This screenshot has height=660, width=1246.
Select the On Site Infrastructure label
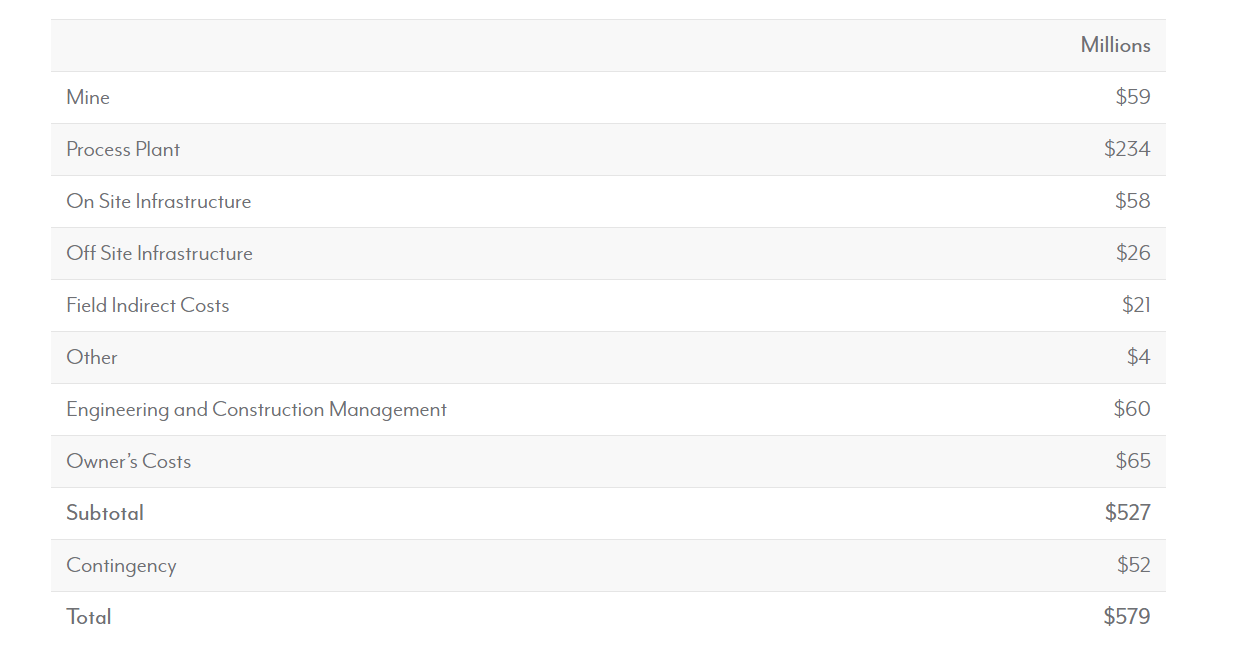(159, 201)
